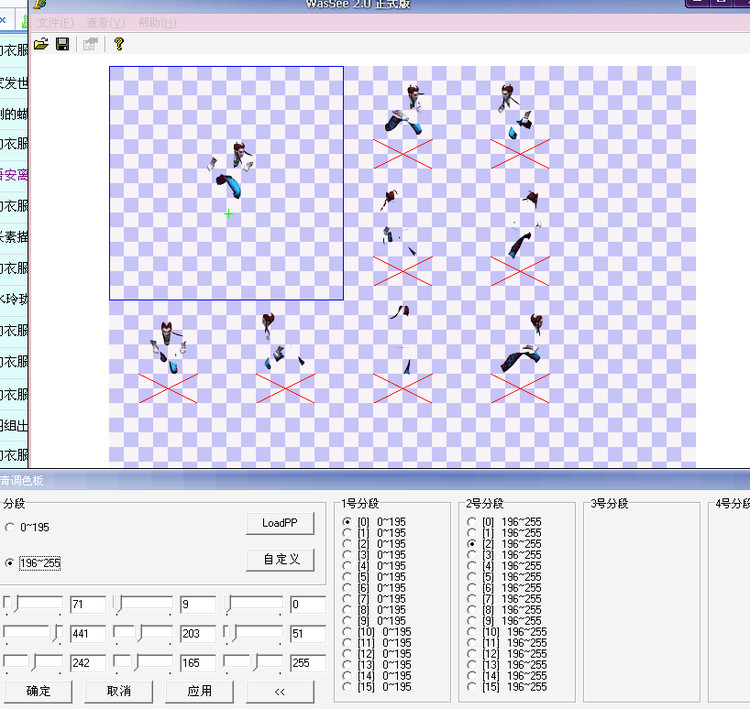The height and width of the screenshot is (709, 750).
Task: Click the input field showing 255
Action: [308, 663]
